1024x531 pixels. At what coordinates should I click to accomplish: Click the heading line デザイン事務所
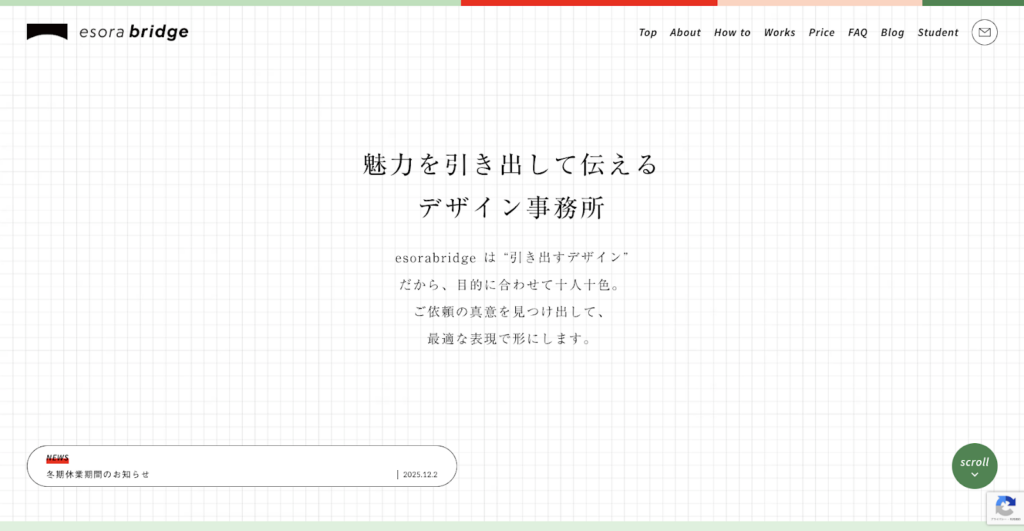click(x=512, y=208)
